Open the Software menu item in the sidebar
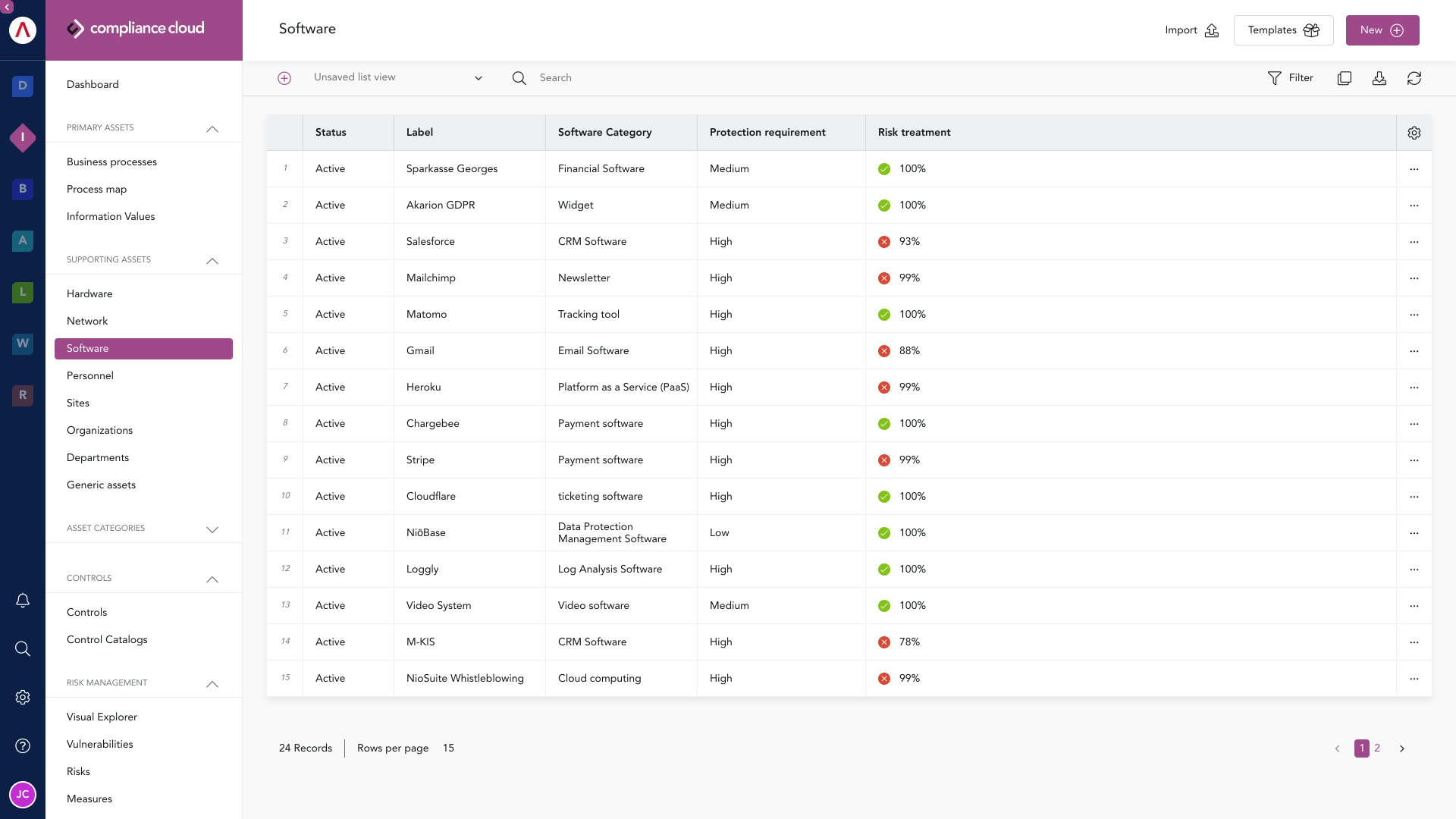Screen dimensions: 1456x819 point(87,348)
